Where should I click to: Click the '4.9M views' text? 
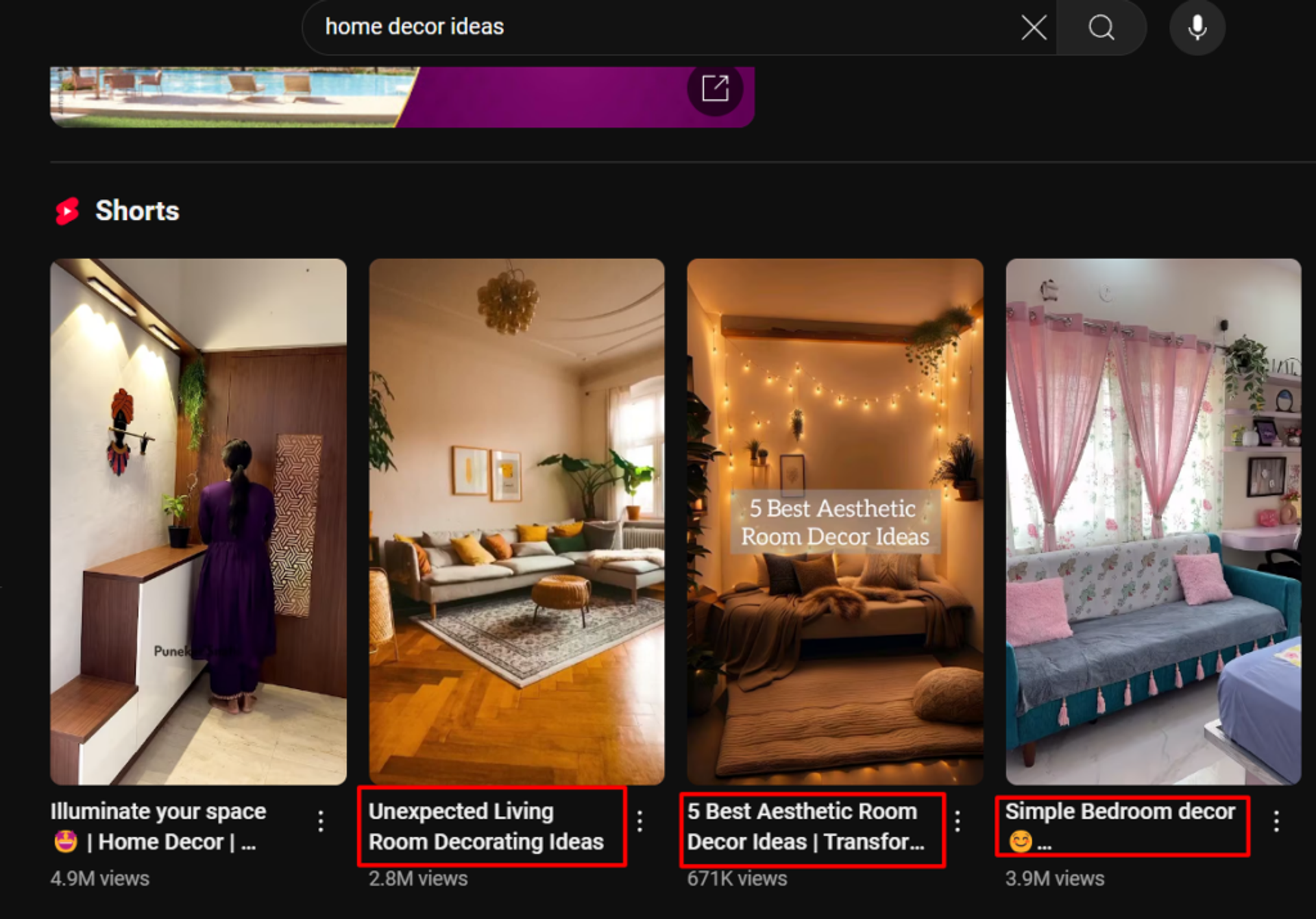point(100,879)
